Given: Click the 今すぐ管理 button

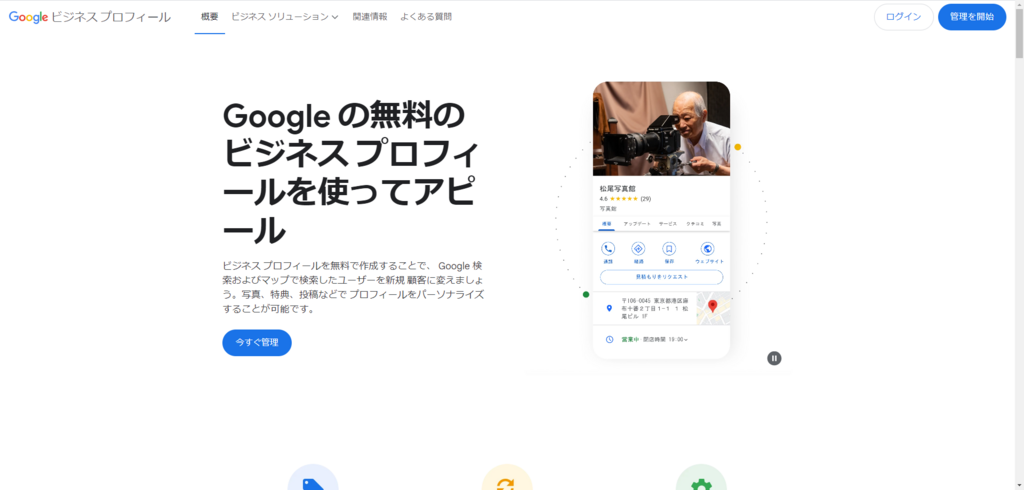Looking at the screenshot, I should [257, 342].
